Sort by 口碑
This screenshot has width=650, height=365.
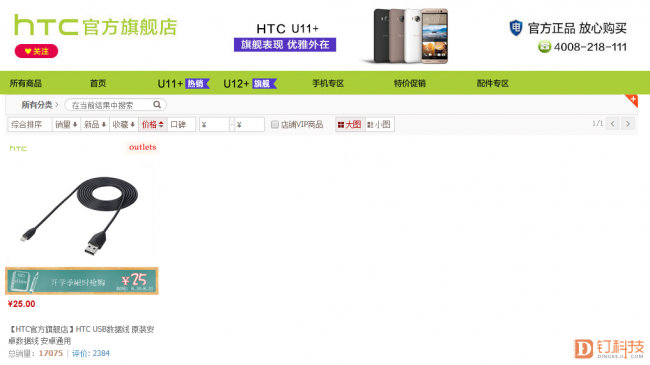click(x=181, y=124)
